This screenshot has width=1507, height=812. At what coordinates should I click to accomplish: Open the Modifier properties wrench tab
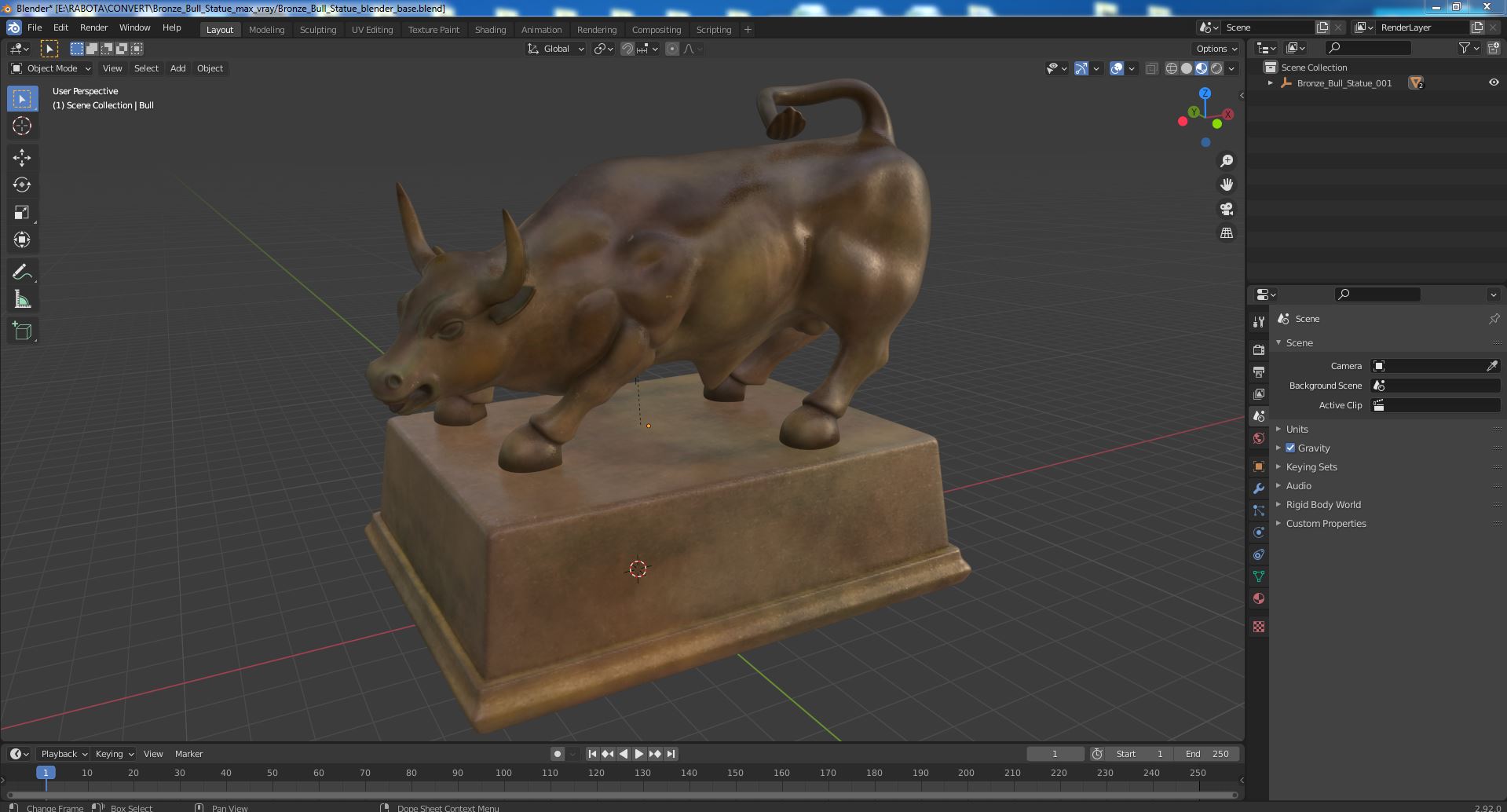[1259, 488]
